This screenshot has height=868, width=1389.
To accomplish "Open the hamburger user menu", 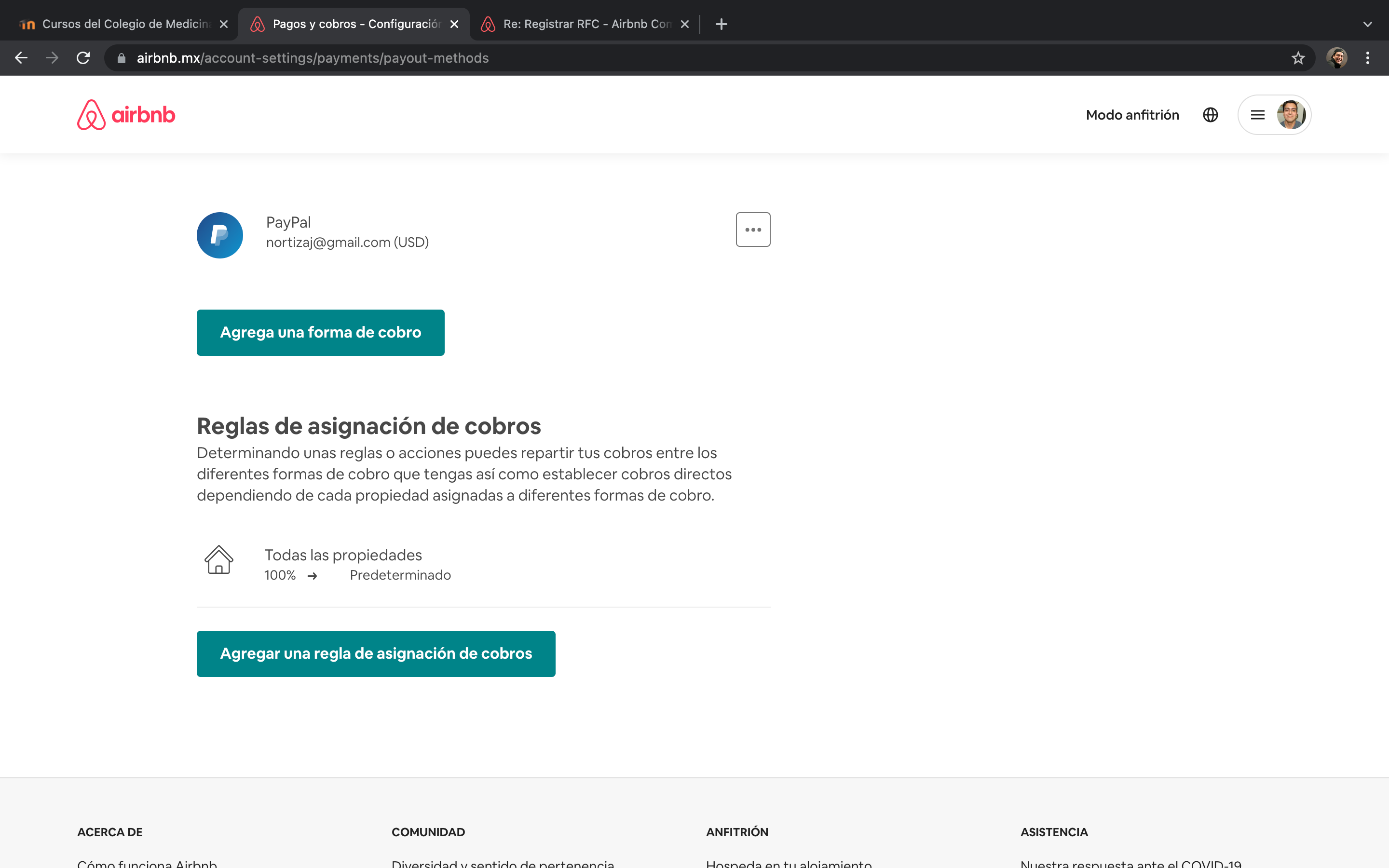I will pos(1257,115).
